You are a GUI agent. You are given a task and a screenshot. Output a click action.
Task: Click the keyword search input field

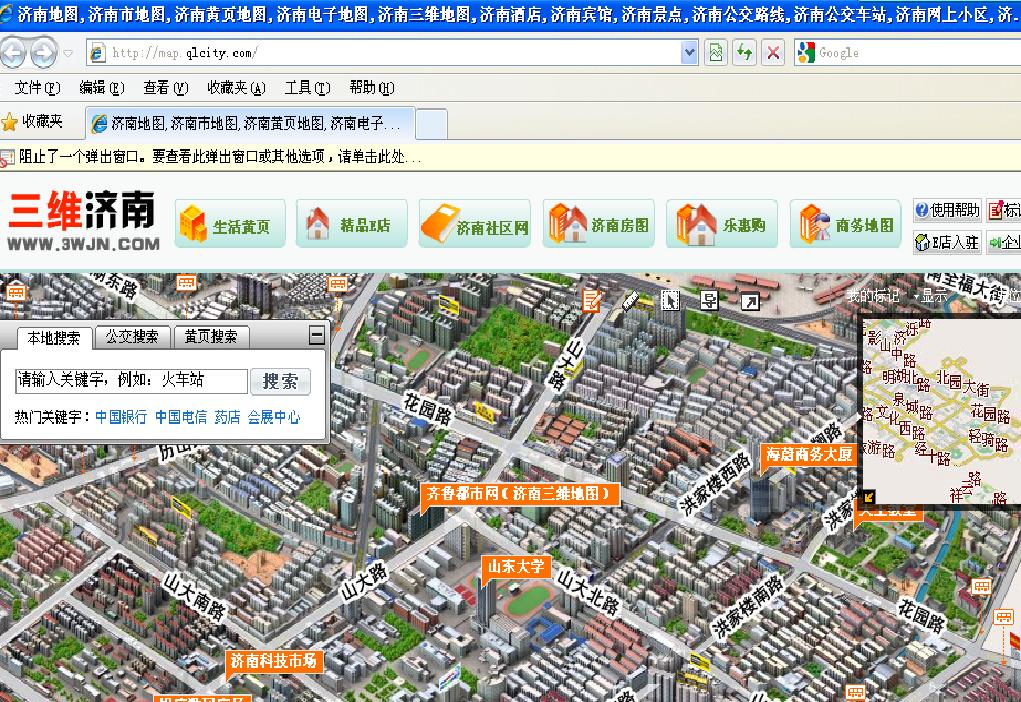point(132,380)
